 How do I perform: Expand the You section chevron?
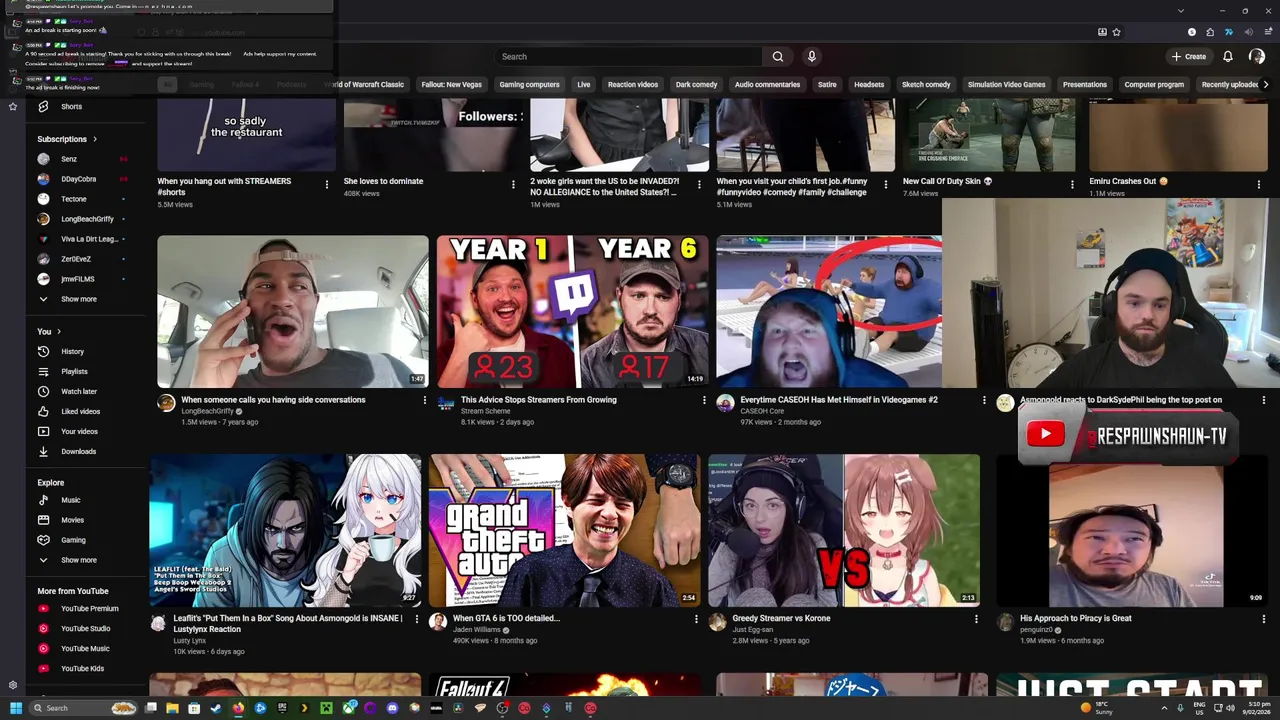[x=59, y=331]
